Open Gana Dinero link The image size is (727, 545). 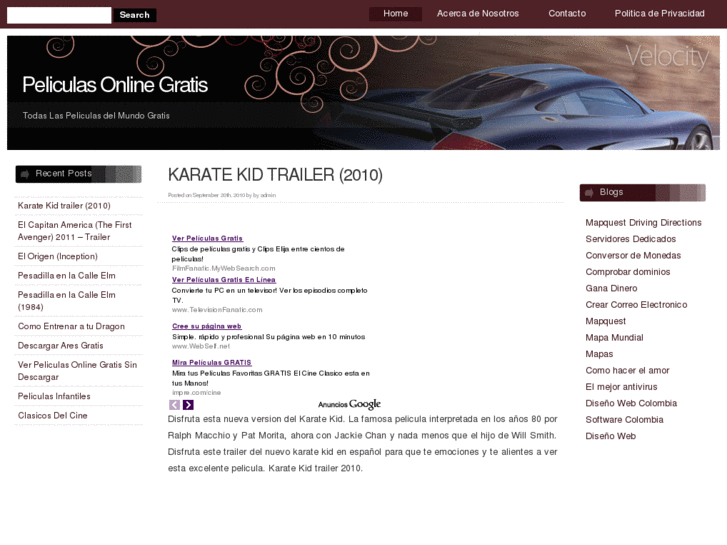(x=611, y=288)
